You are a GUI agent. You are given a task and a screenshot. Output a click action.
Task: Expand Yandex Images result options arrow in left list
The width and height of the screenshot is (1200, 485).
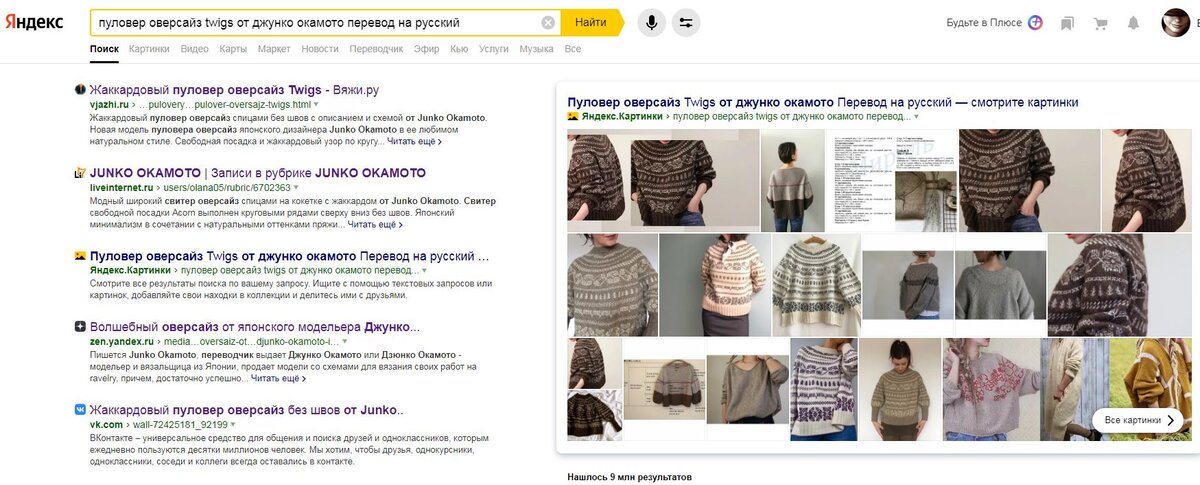424,271
